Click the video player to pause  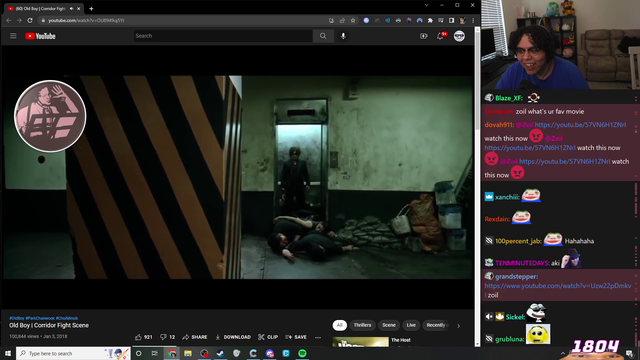238,177
